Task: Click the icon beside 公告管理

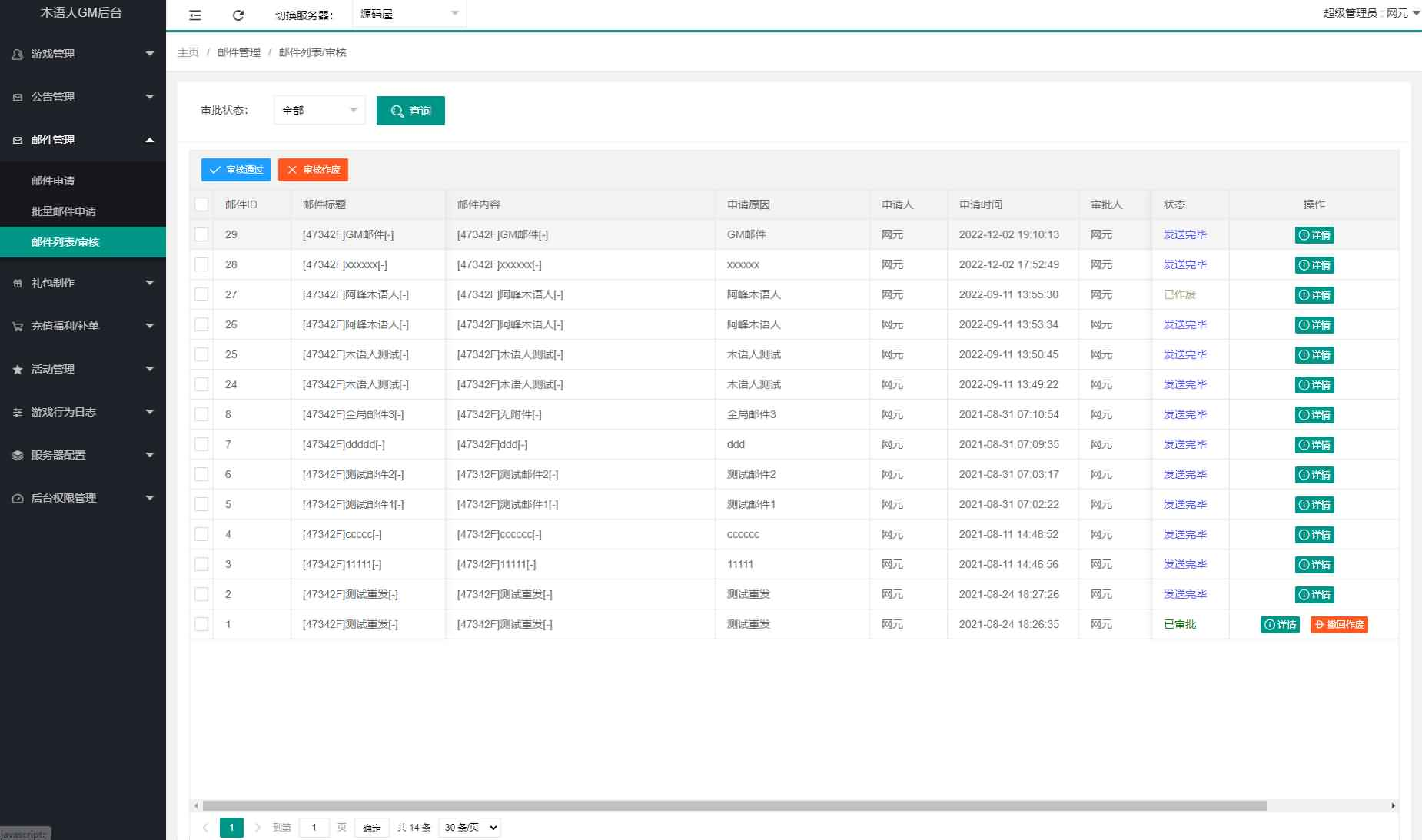Action: [x=18, y=97]
